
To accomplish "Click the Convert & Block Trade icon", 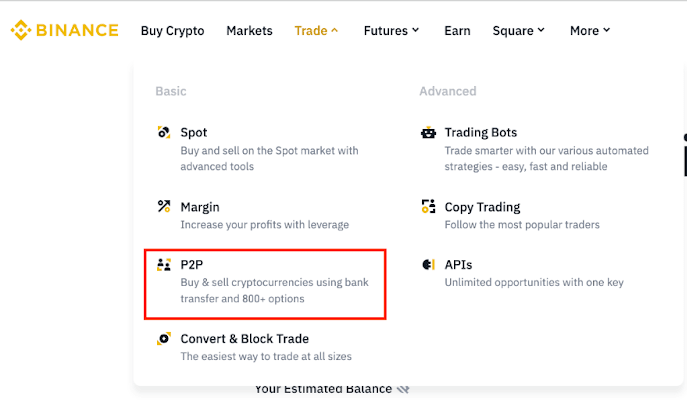I will (x=164, y=339).
